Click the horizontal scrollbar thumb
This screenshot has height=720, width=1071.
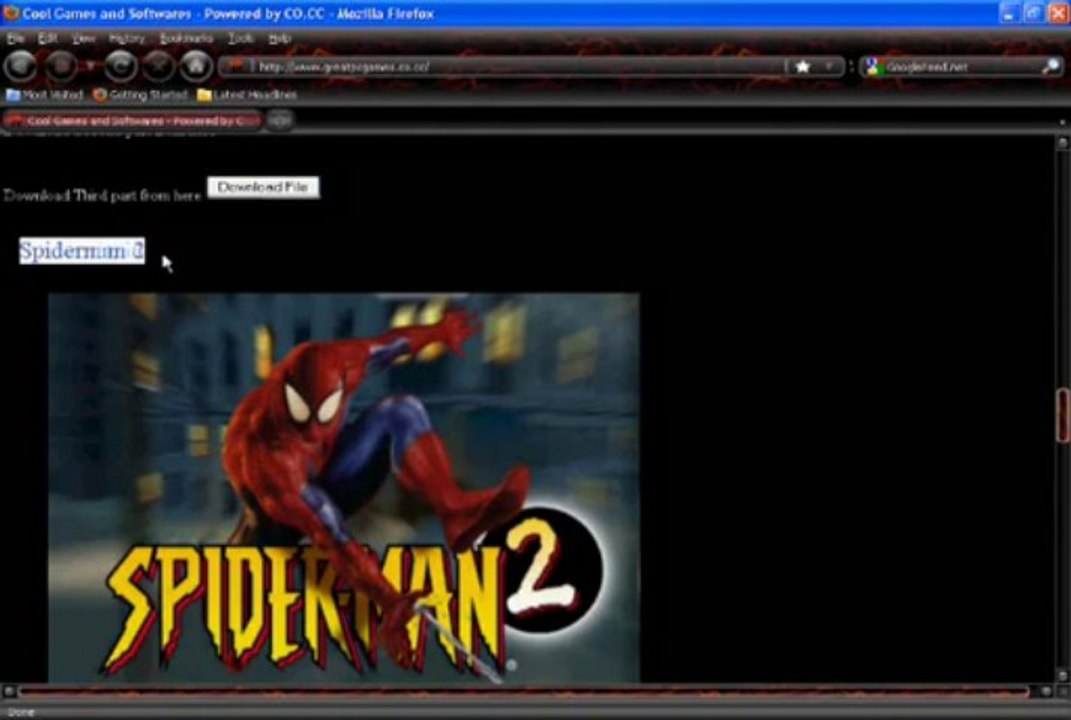point(524,691)
